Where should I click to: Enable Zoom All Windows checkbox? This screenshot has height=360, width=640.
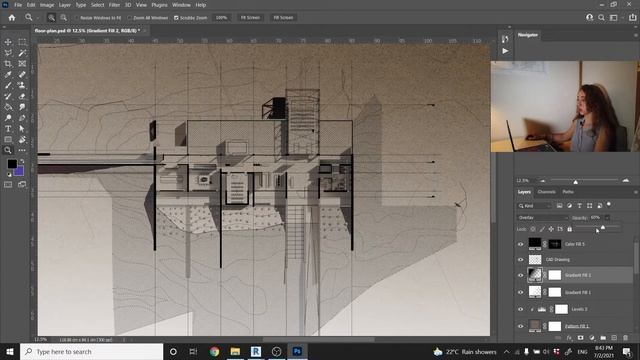(x=129, y=18)
